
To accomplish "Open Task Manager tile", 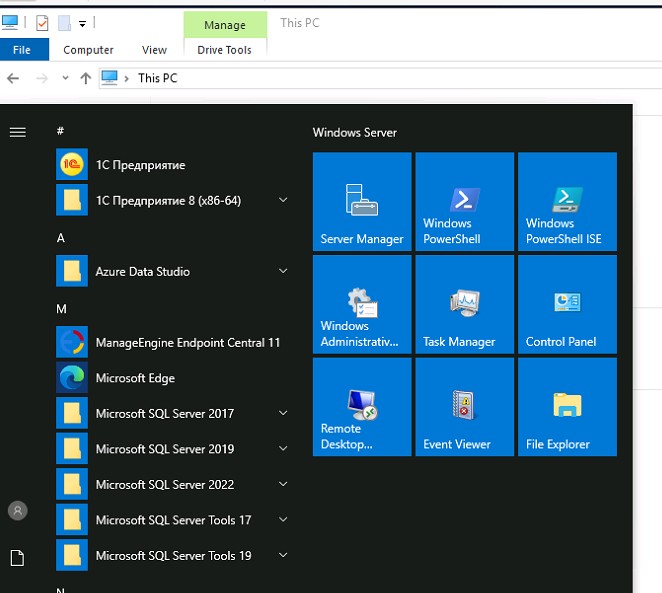I will point(464,304).
